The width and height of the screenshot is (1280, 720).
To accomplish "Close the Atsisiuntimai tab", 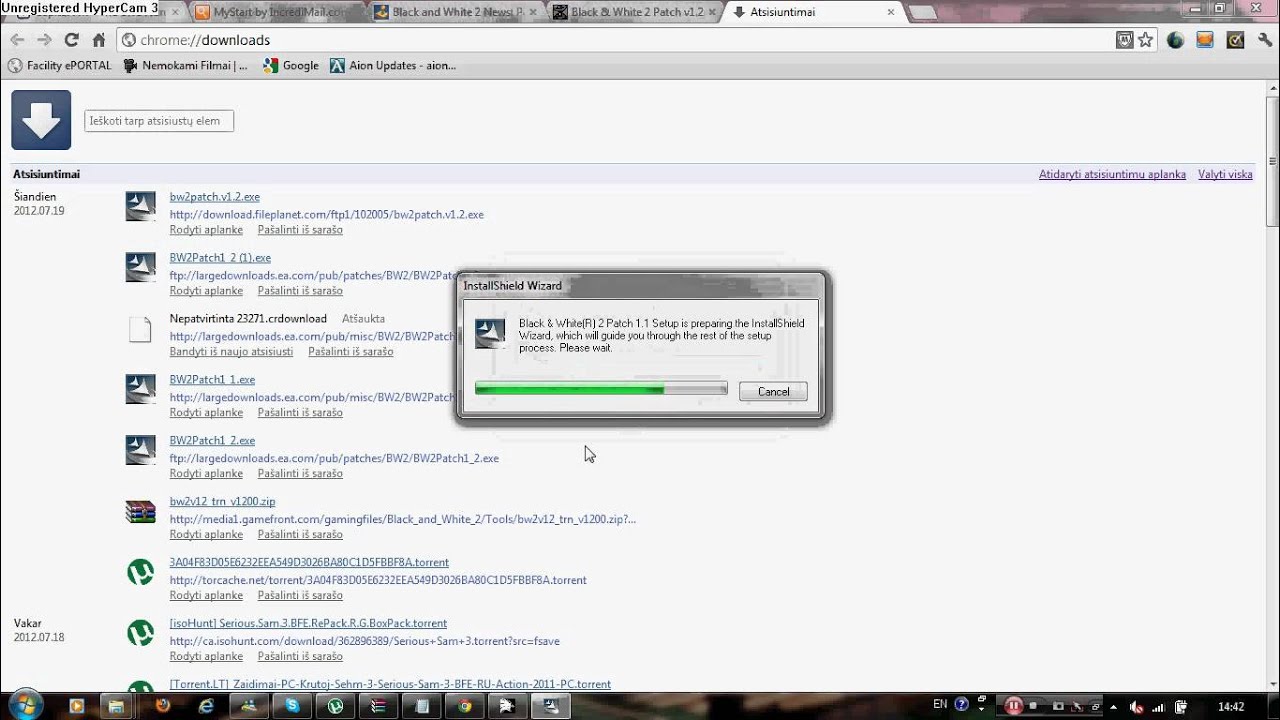I will [891, 12].
